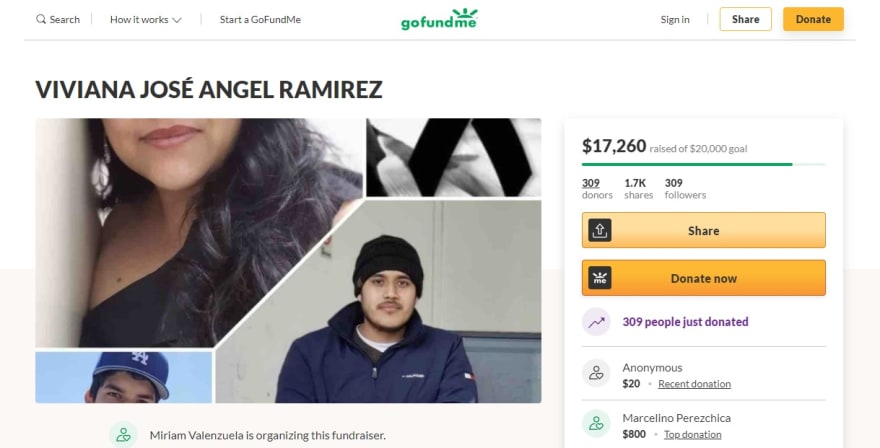Click the Sign in link
This screenshot has width=880, height=448.
tap(675, 20)
